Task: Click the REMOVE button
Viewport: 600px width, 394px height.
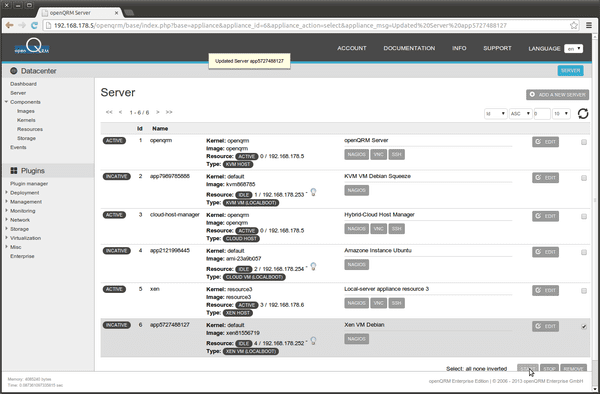Action: coord(573,368)
